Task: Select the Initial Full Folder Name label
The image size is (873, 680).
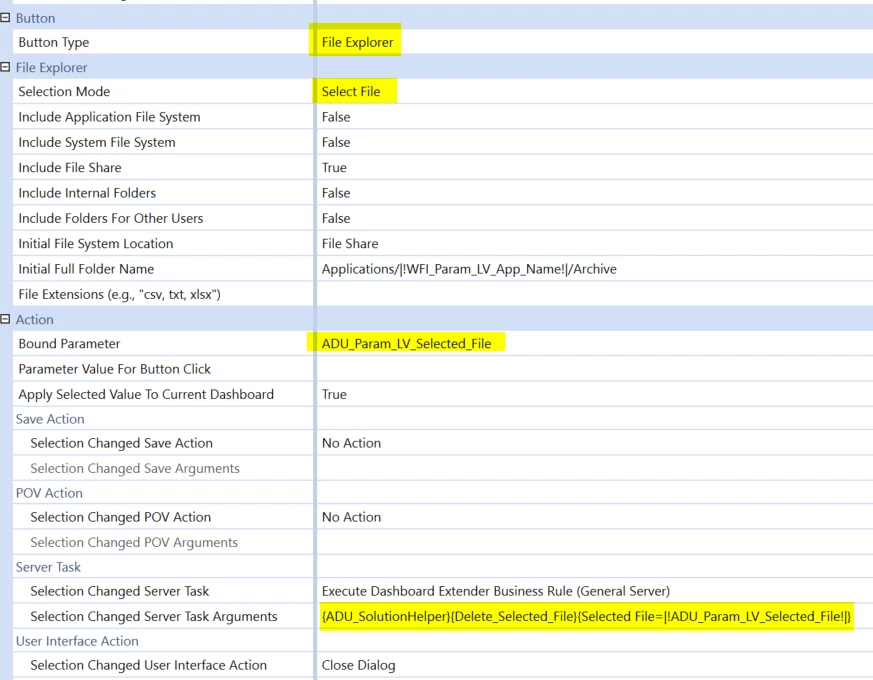Action: click(x=86, y=269)
